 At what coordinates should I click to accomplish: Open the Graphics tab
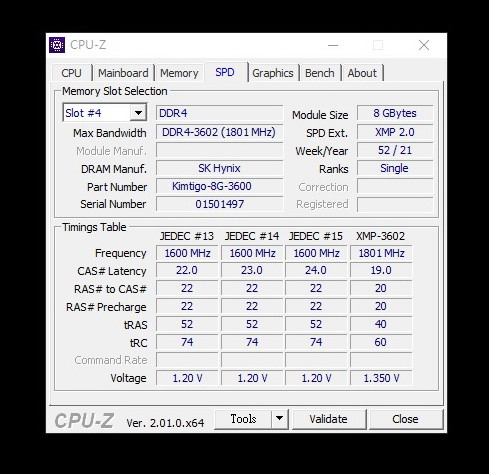click(x=273, y=73)
